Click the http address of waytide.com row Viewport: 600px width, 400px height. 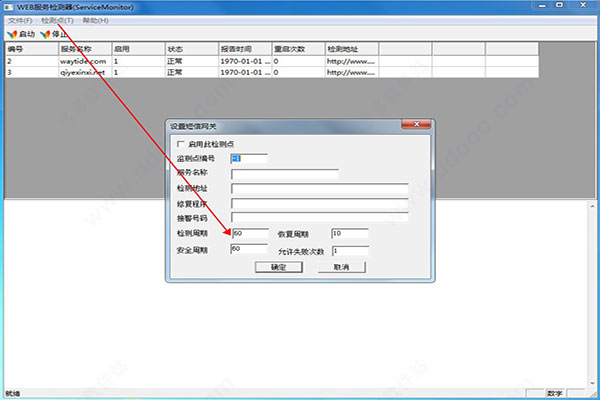point(351,61)
